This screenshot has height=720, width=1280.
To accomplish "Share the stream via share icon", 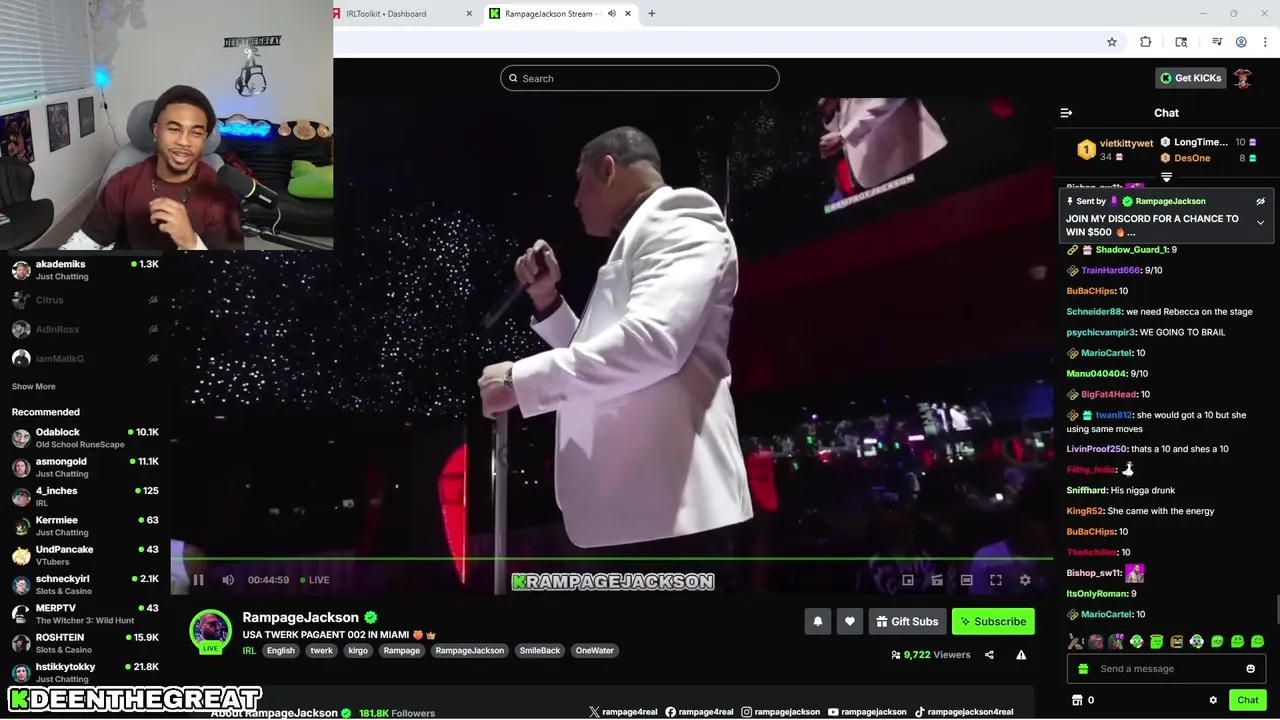I will point(989,655).
